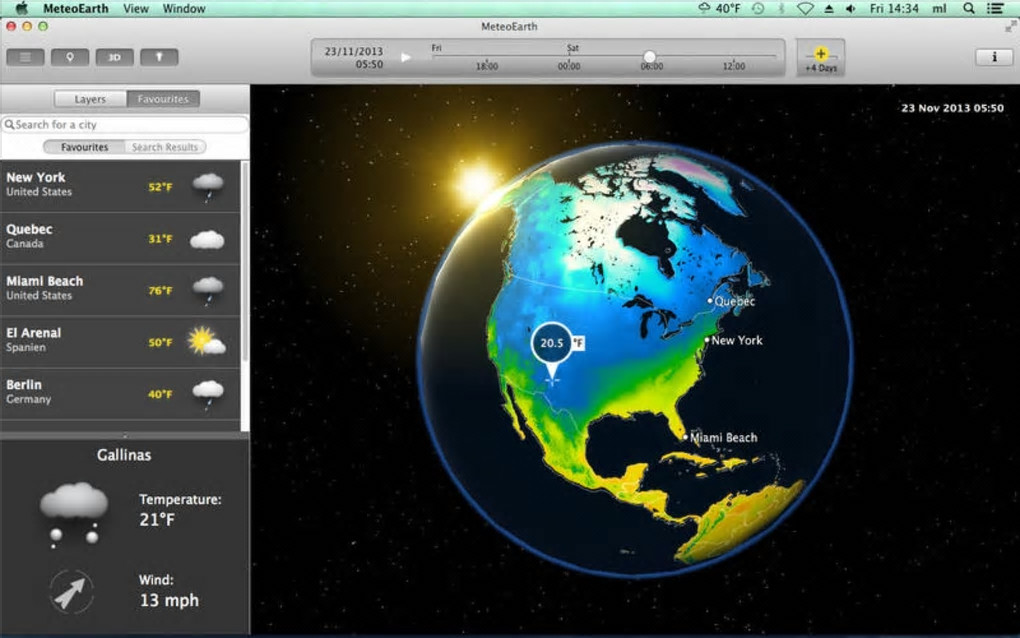1020x638 pixels.
Task: Click the 23 Nov 2013 05:50 timestamp overlay
Action: click(952, 108)
